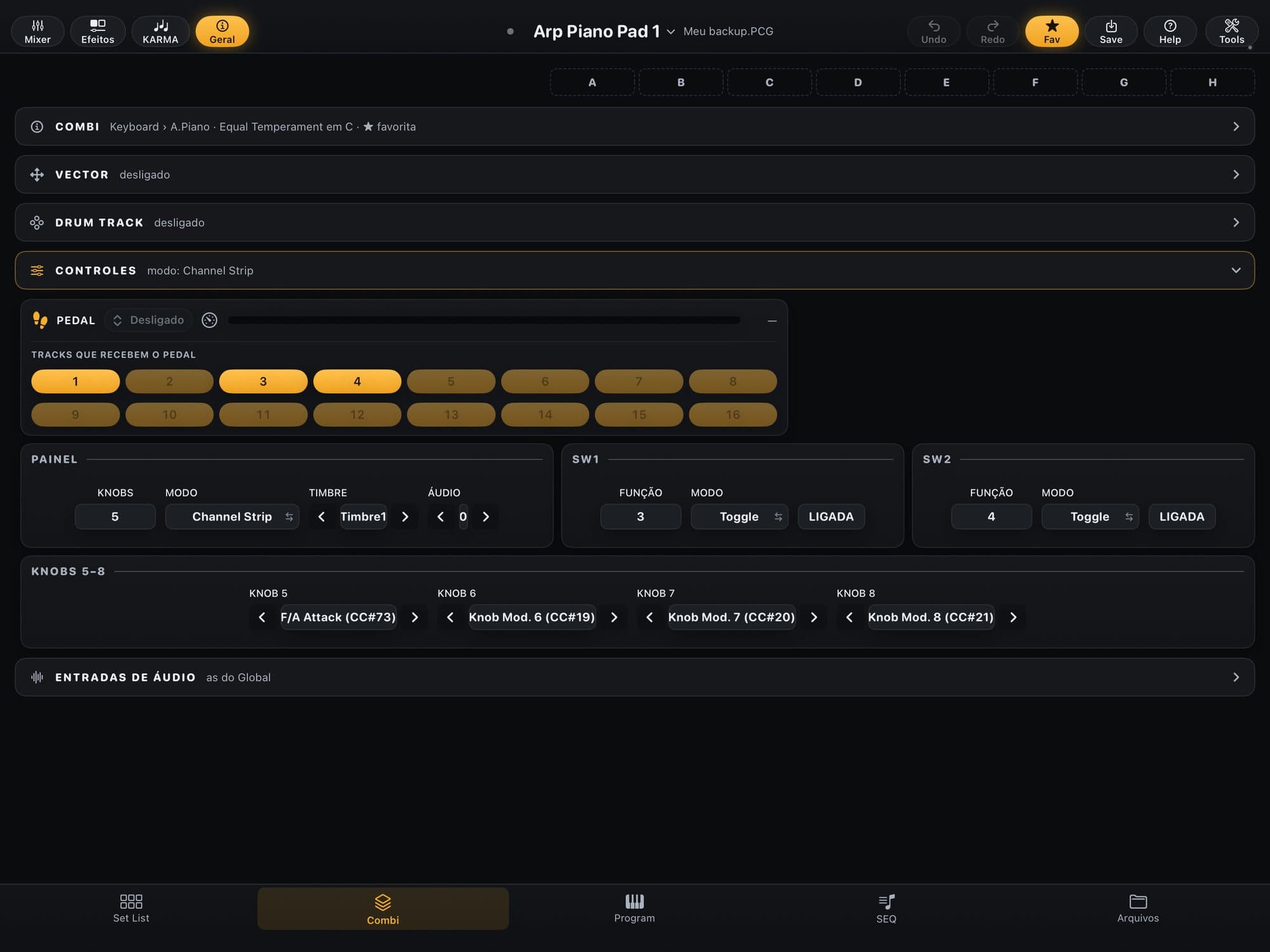
Task: Click the Knob Mod. 6 (CC#19) value
Action: click(x=532, y=618)
